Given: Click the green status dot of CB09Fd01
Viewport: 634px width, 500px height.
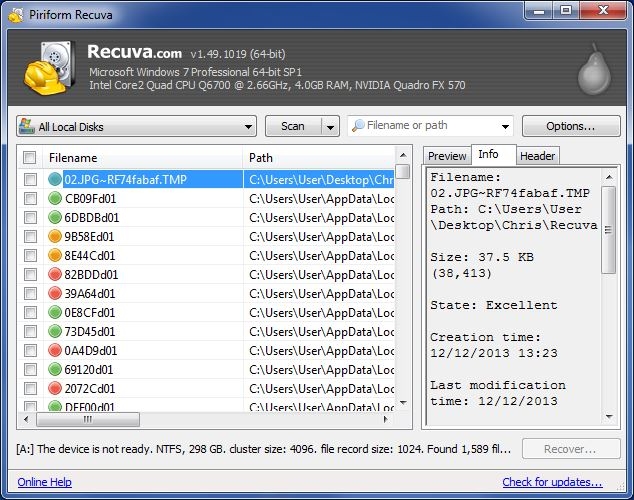Looking at the screenshot, I should tap(55, 198).
